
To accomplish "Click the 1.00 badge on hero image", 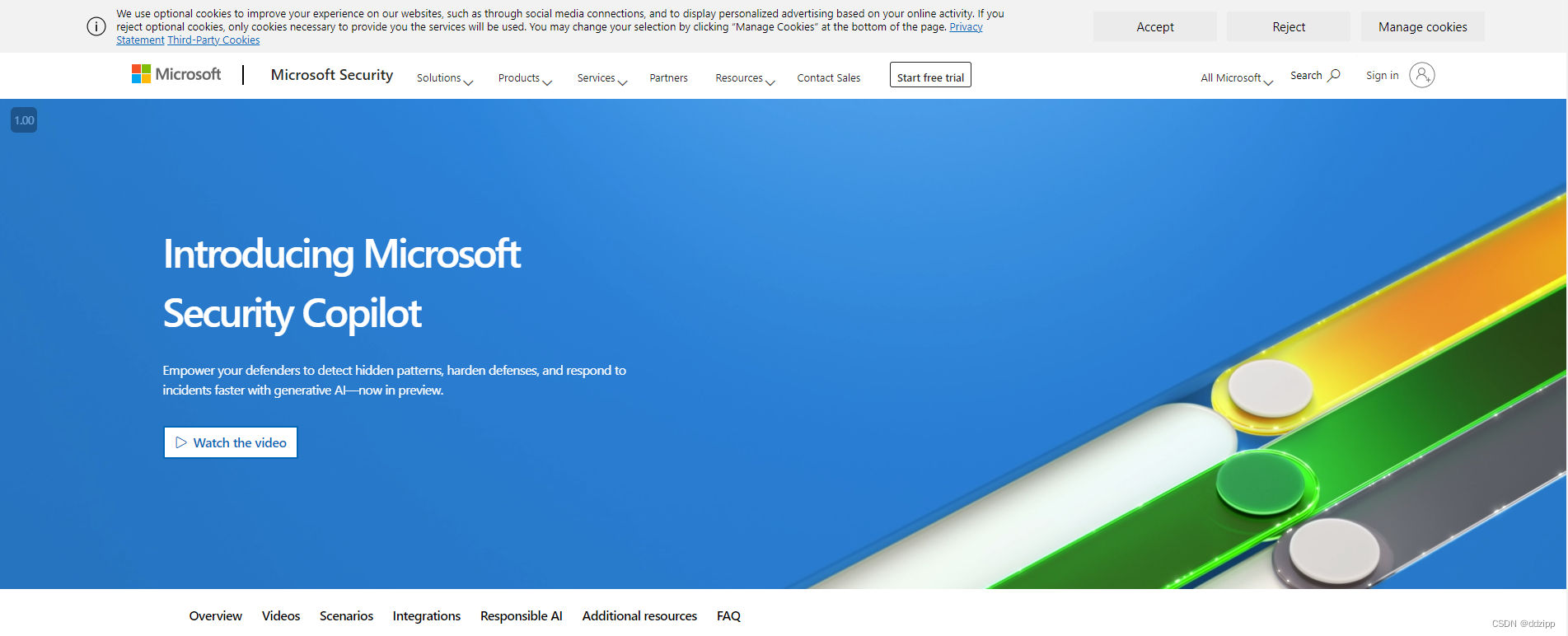I will [24, 120].
